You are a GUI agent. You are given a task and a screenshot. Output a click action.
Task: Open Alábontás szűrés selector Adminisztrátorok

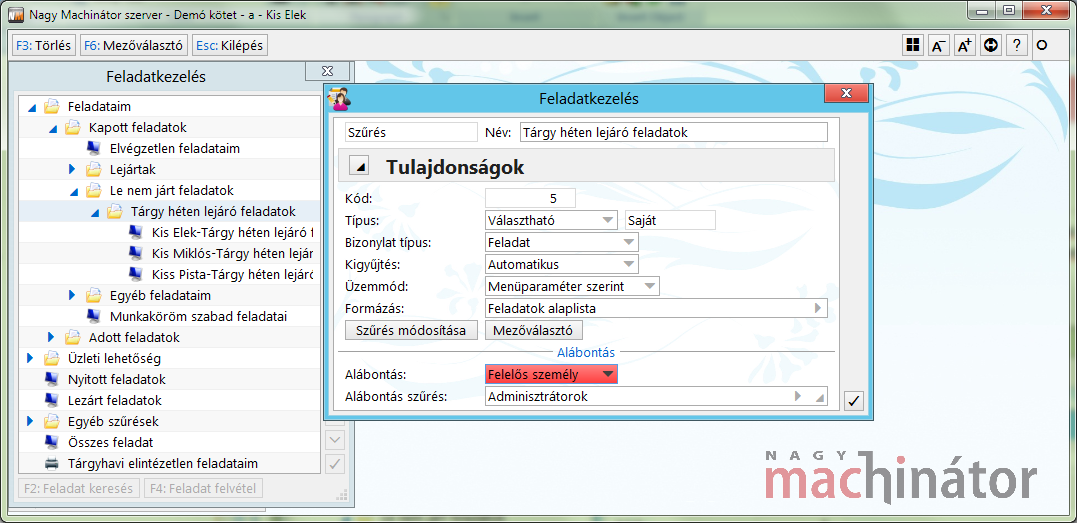(656, 397)
